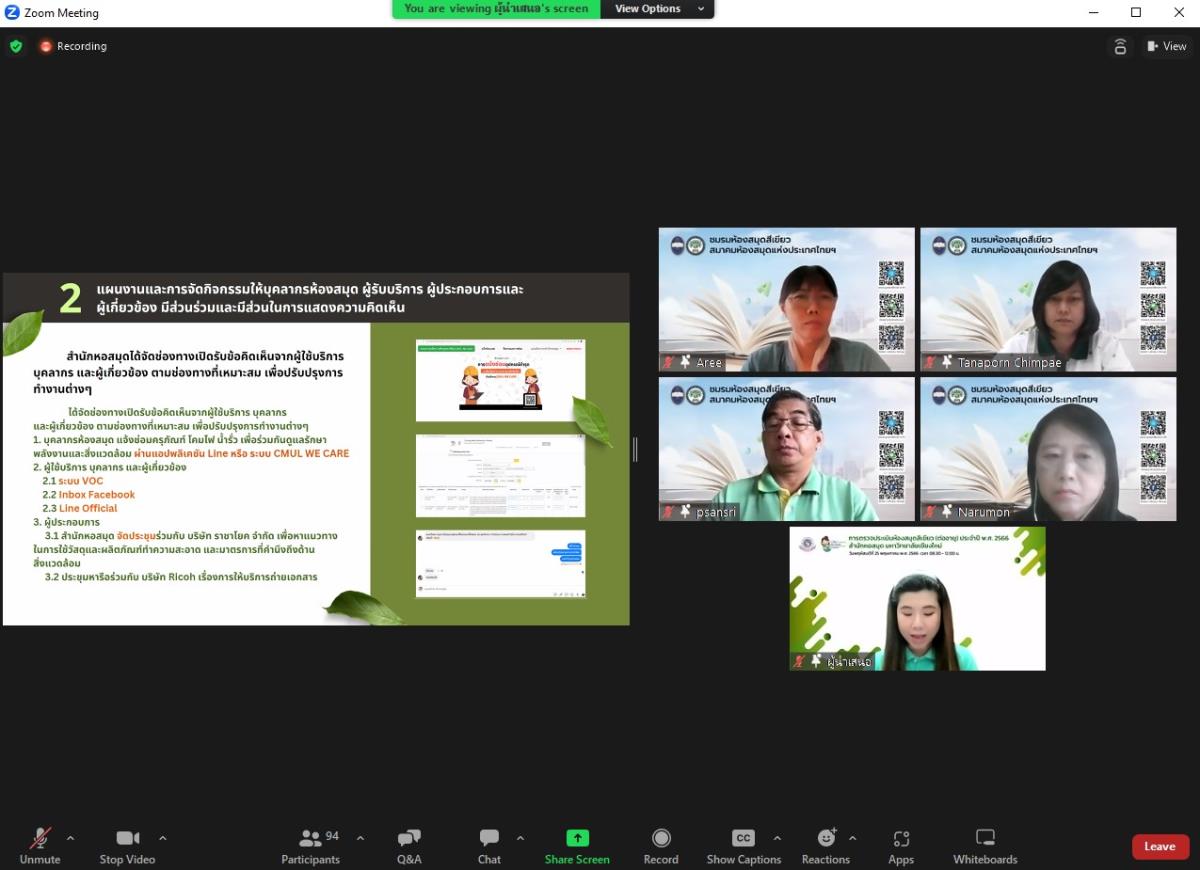
Task: Expand audio options arrow beside Unmute
Action: coord(70,838)
